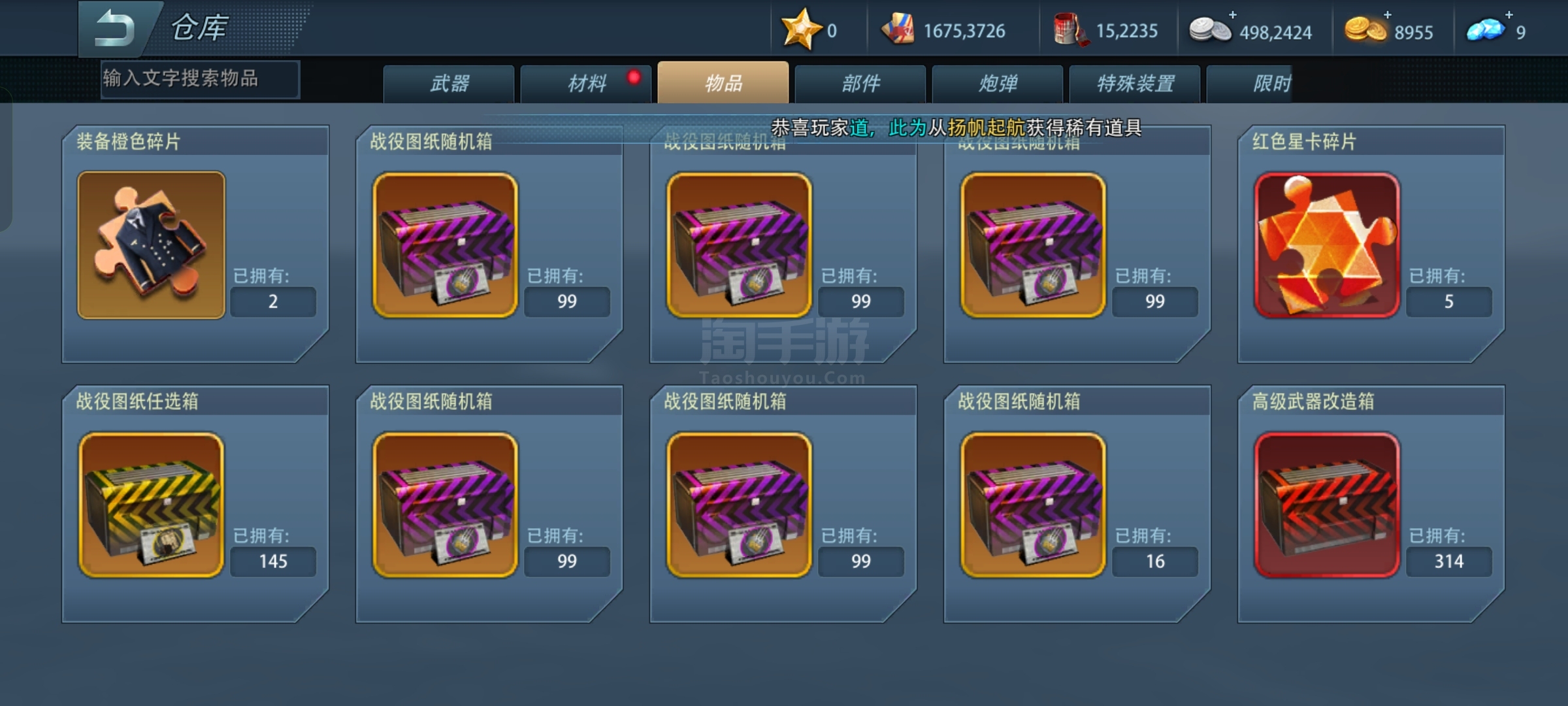
Task: Tap the back arrow beside 仓库
Action: 115,27
